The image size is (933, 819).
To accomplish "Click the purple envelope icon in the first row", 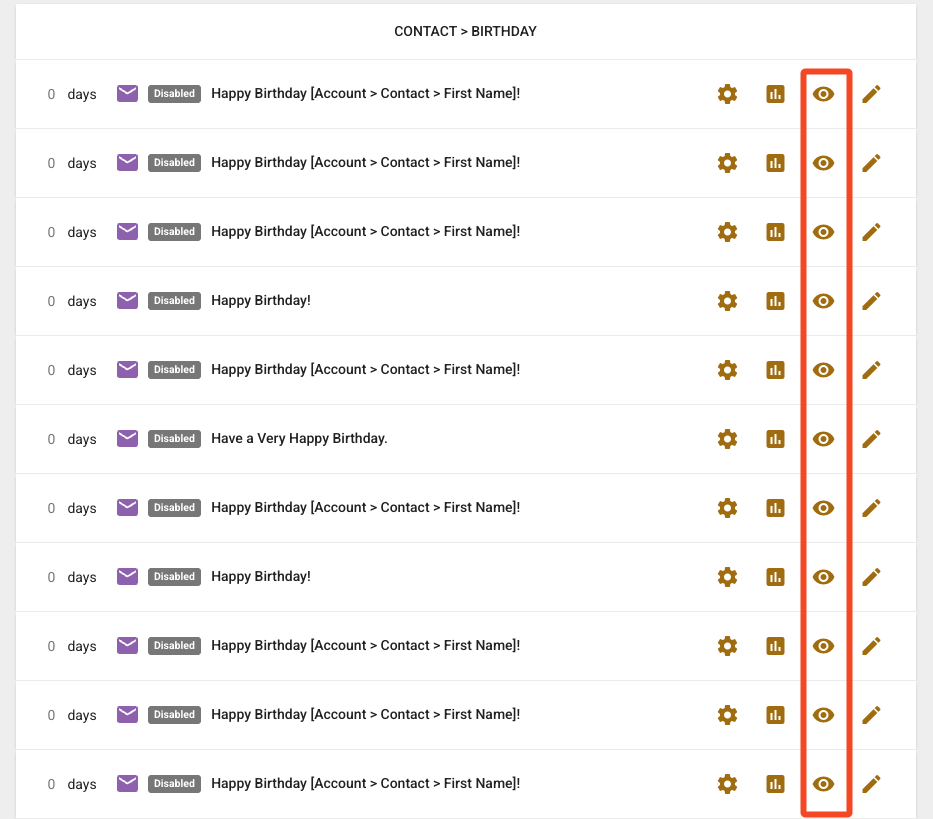I will point(127,93).
